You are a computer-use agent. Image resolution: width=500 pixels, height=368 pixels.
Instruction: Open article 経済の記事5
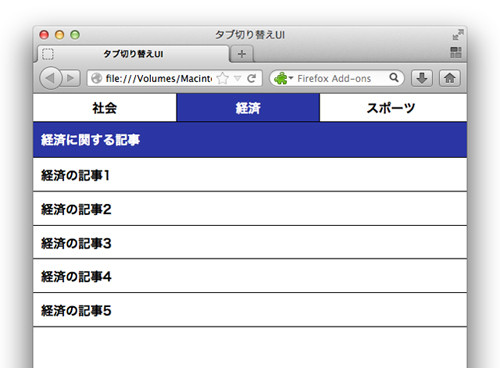[250, 310]
